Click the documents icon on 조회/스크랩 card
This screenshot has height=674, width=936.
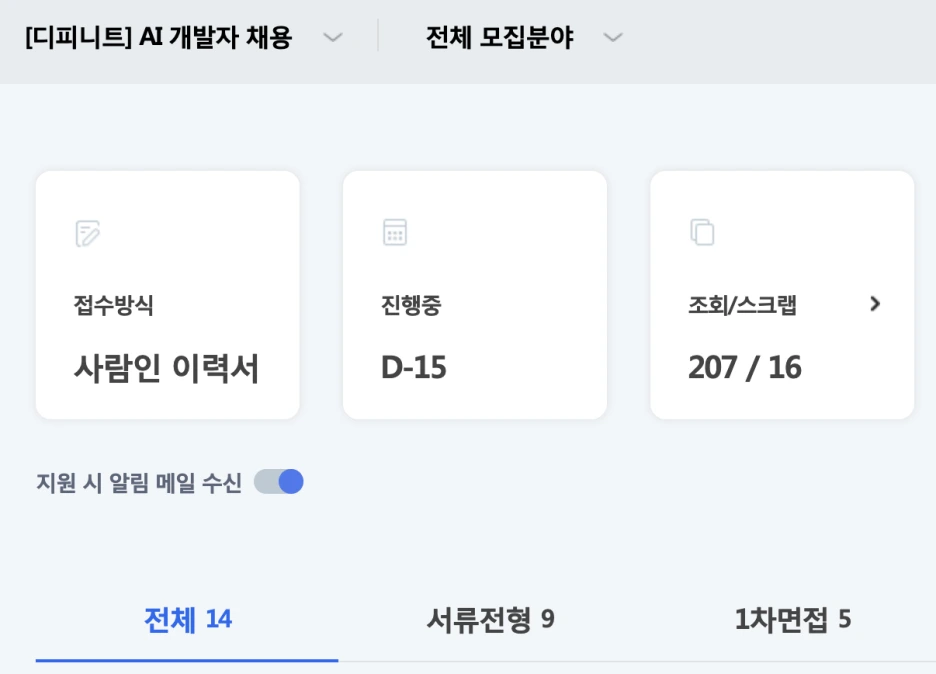pyautogui.click(x=704, y=232)
